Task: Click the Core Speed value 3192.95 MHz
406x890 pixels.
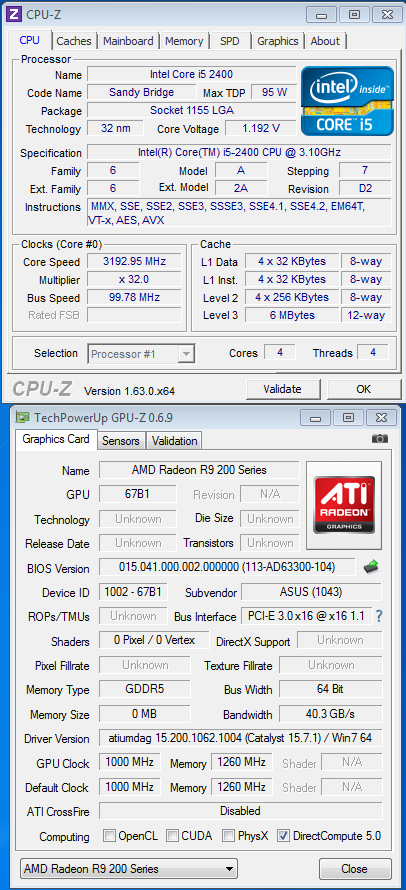Action: pyautogui.click(x=135, y=262)
